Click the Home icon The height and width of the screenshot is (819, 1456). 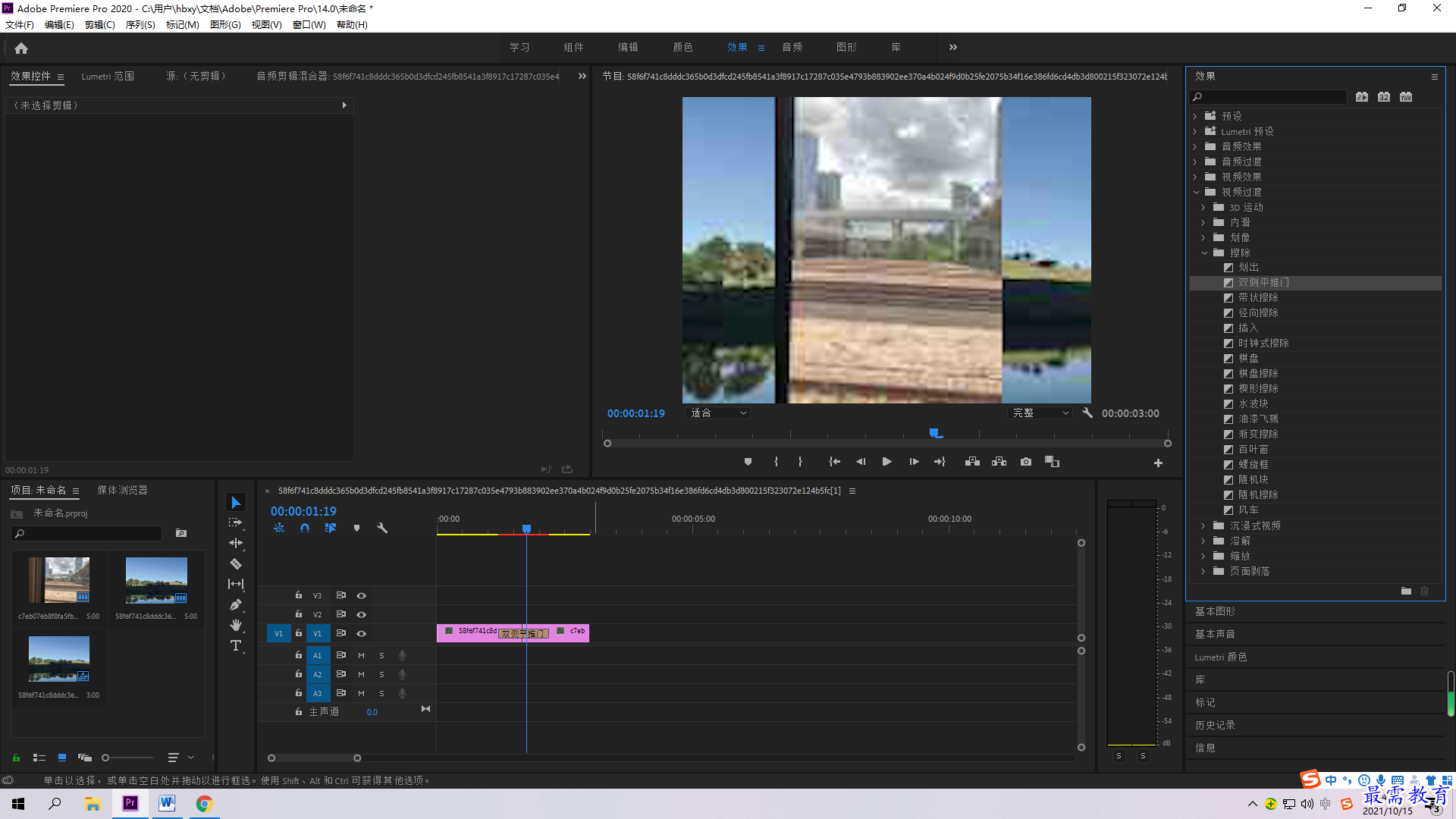click(21, 48)
